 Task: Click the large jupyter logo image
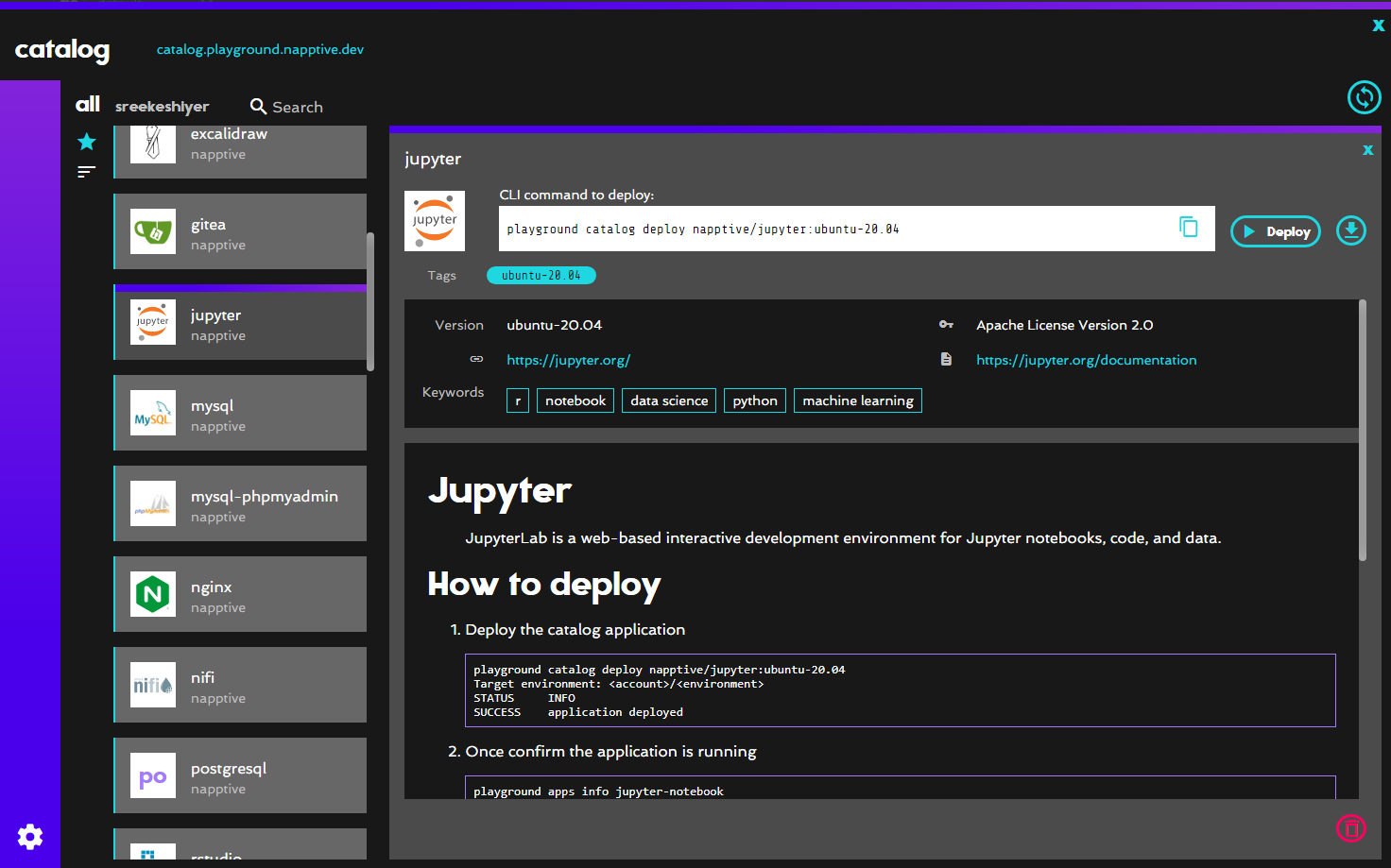click(435, 221)
